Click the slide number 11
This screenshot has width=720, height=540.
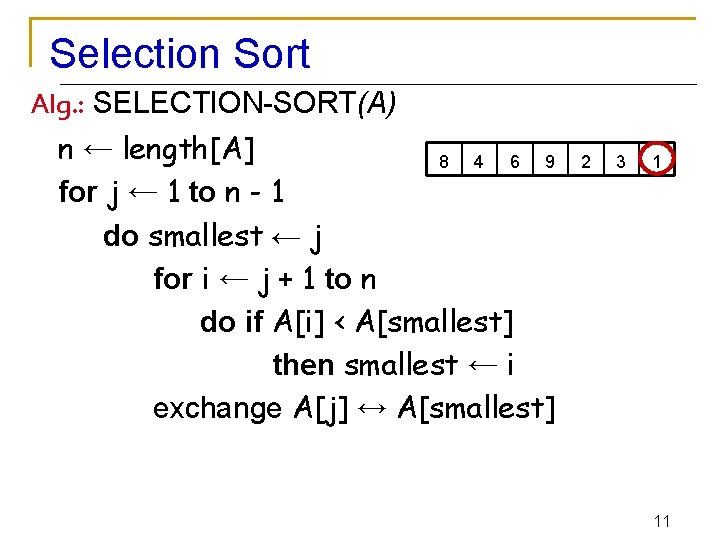pyautogui.click(x=661, y=521)
